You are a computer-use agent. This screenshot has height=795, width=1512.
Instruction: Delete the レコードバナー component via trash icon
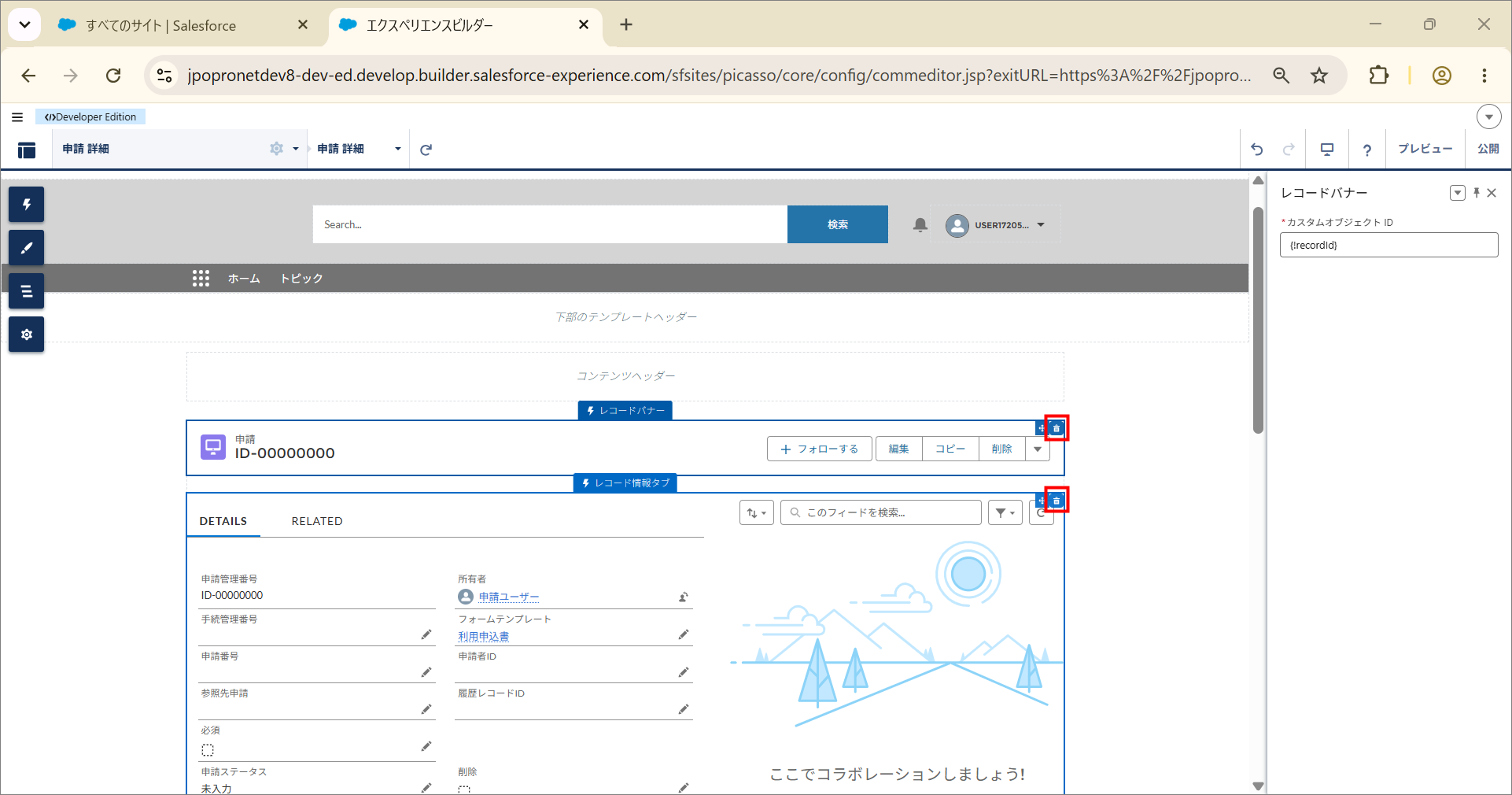point(1057,428)
